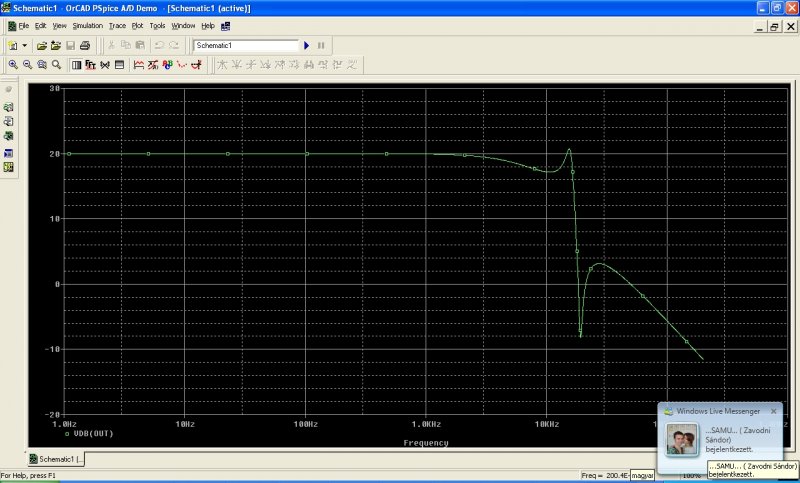
Task: Click the Zoom In magnifier icon
Action: coord(13,65)
